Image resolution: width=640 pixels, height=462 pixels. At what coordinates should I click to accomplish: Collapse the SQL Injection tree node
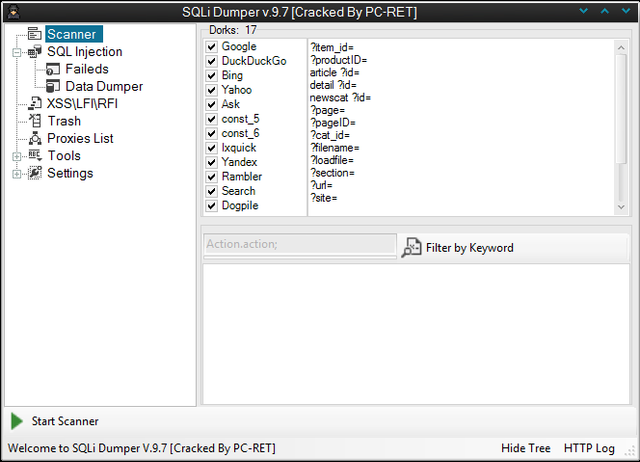pos(17,52)
